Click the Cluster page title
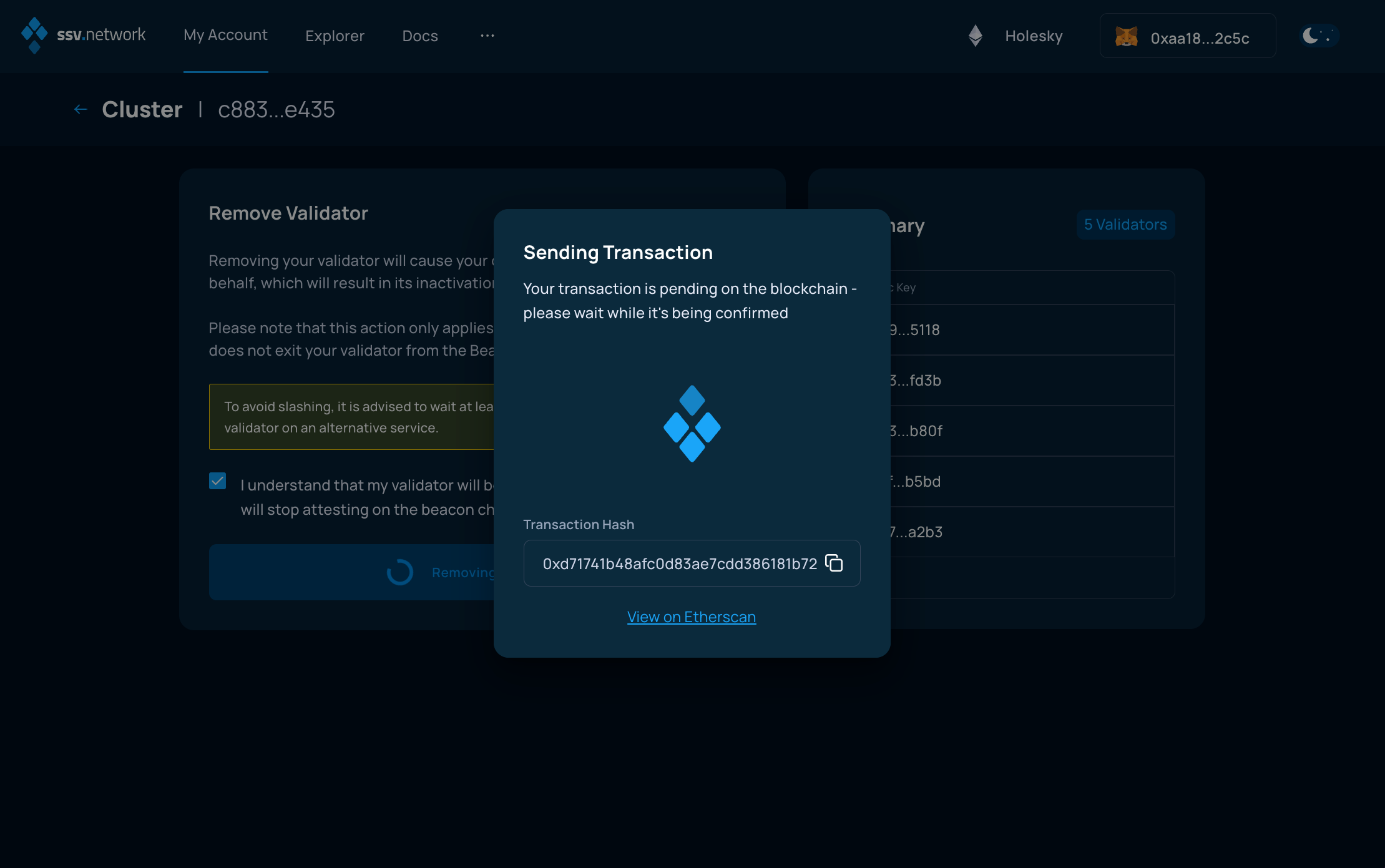1385x868 pixels. (x=142, y=109)
